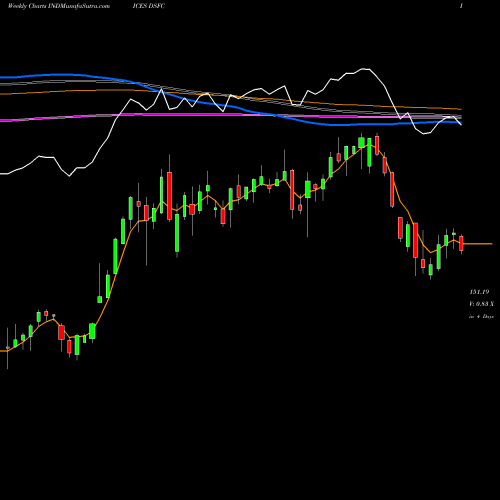Click the last red candlestick on the chart

coord(461,243)
